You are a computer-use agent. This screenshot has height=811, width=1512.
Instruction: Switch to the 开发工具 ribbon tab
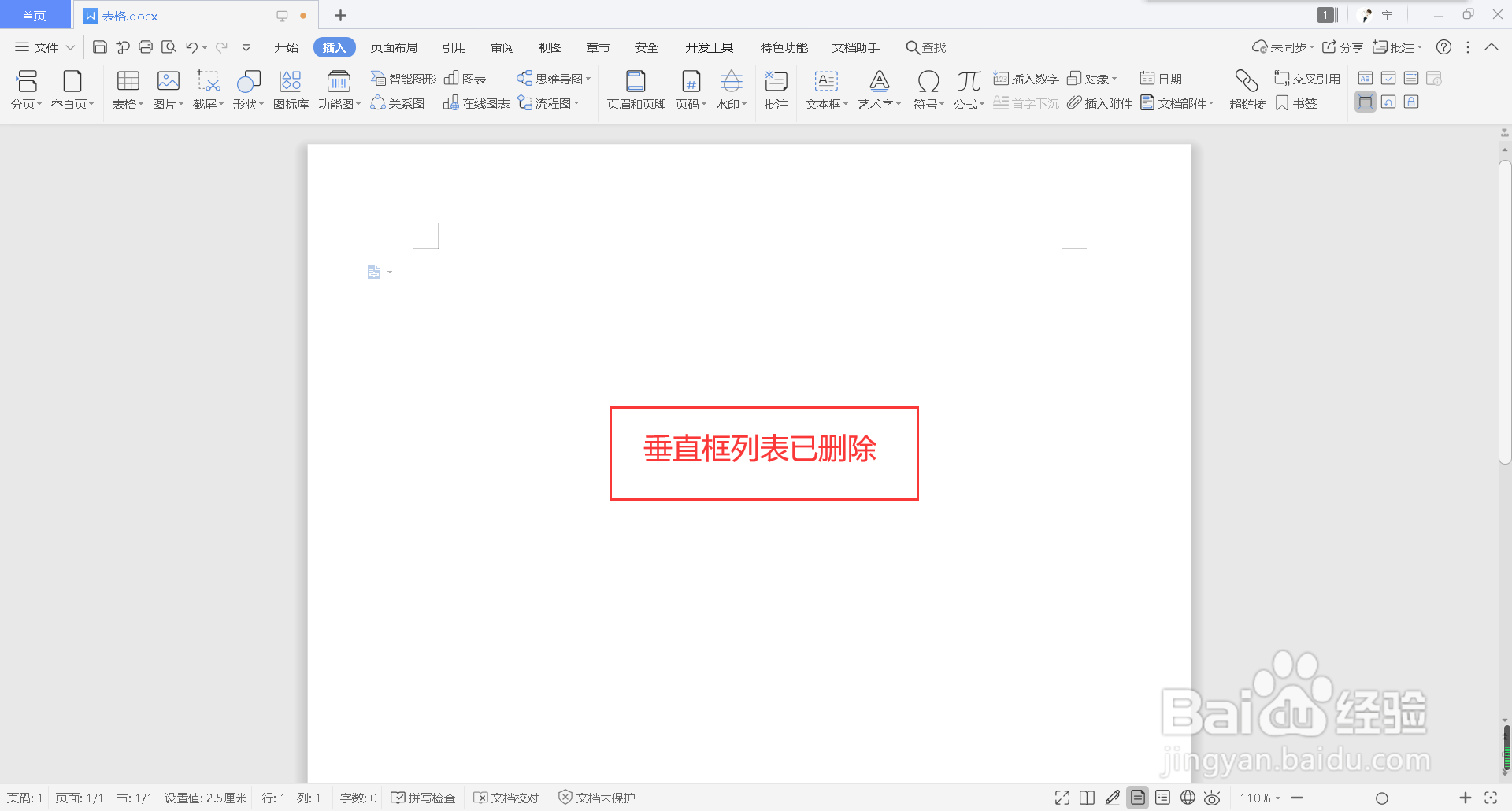[709, 47]
